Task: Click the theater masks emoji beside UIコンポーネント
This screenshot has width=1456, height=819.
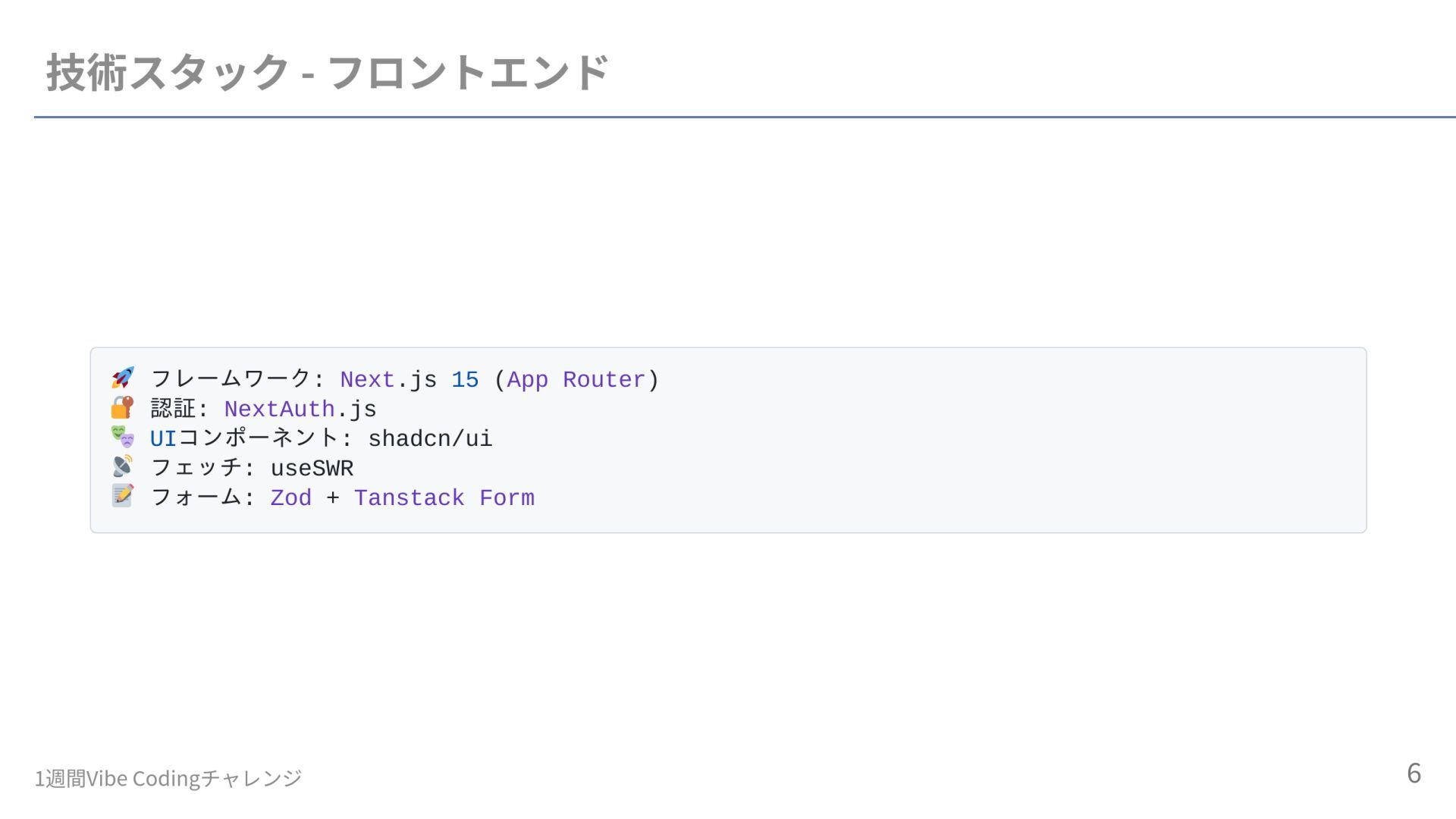Action: tap(123, 437)
